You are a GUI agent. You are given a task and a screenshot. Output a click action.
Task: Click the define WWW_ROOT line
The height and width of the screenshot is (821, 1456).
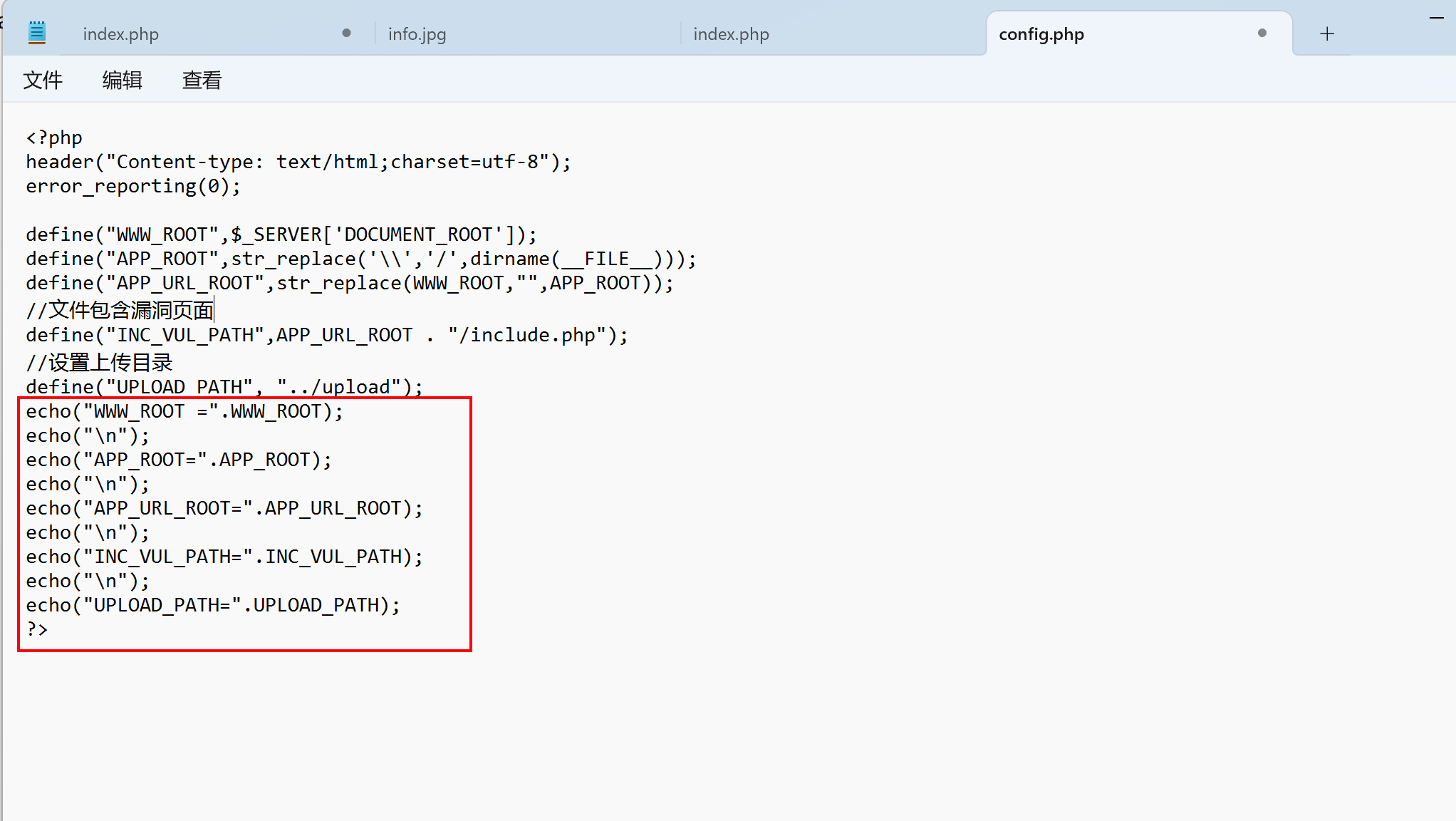click(x=281, y=234)
